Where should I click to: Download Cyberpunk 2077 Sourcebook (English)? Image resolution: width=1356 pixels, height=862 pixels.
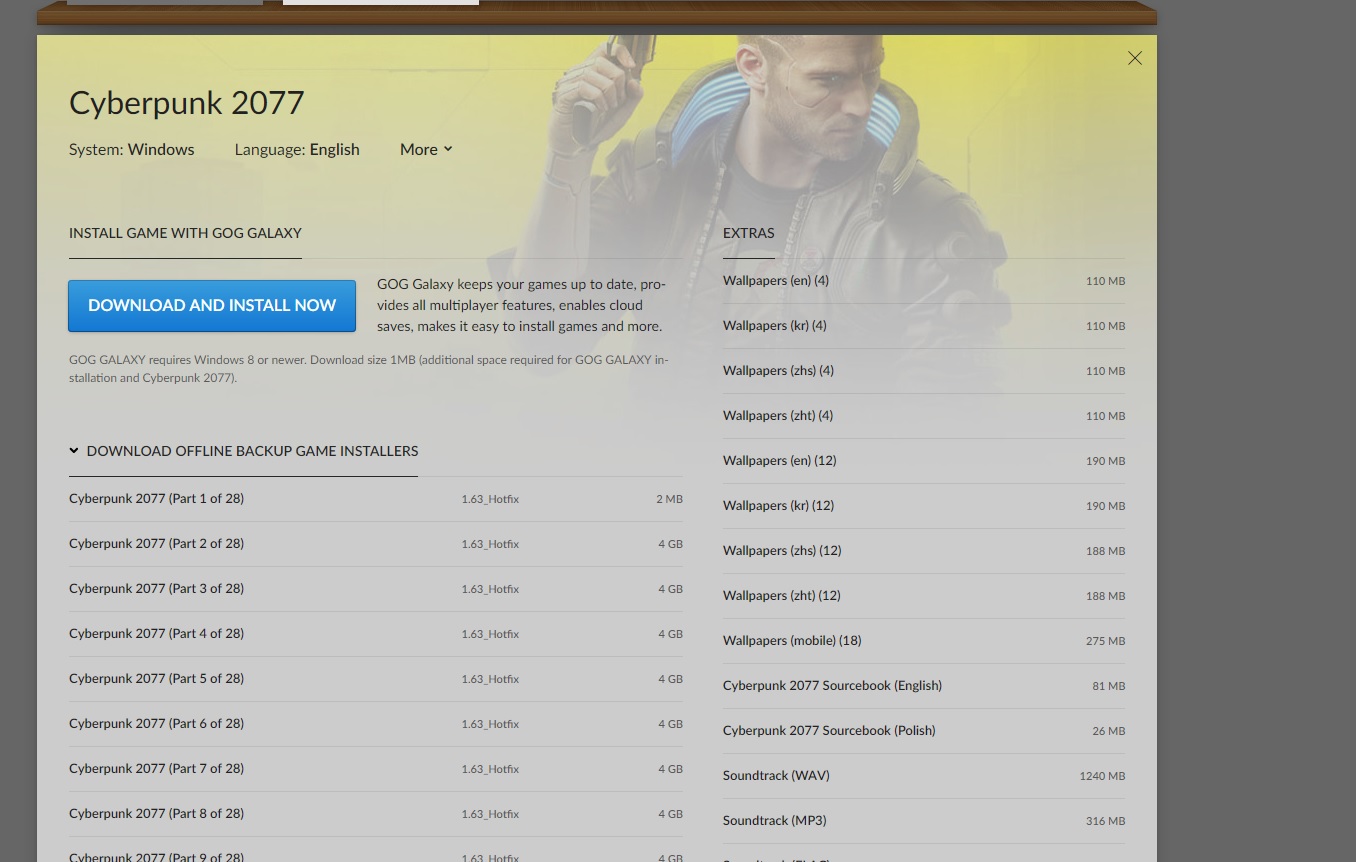(x=924, y=686)
